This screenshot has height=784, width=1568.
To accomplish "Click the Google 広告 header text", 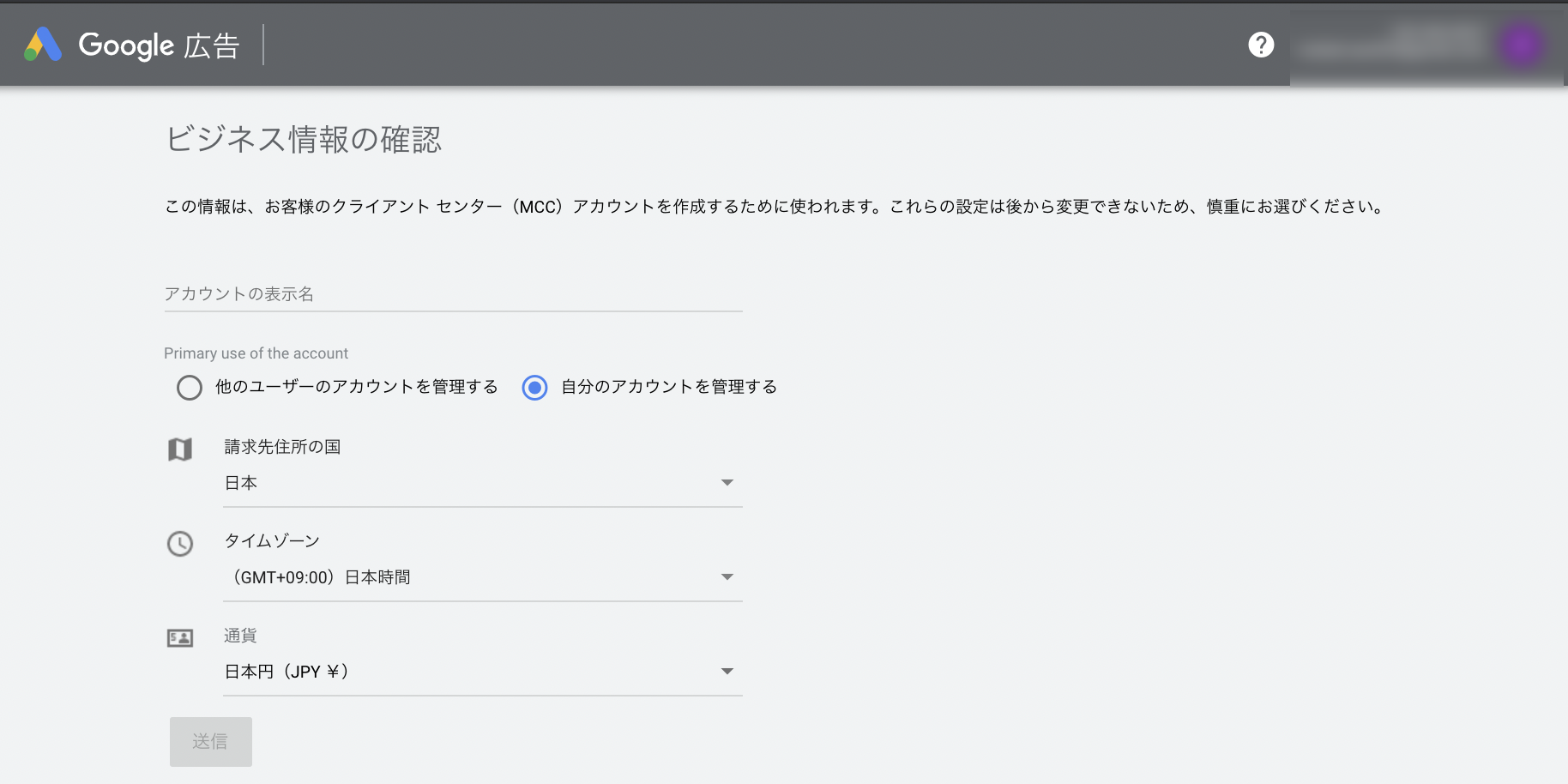I will coord(159,45).
